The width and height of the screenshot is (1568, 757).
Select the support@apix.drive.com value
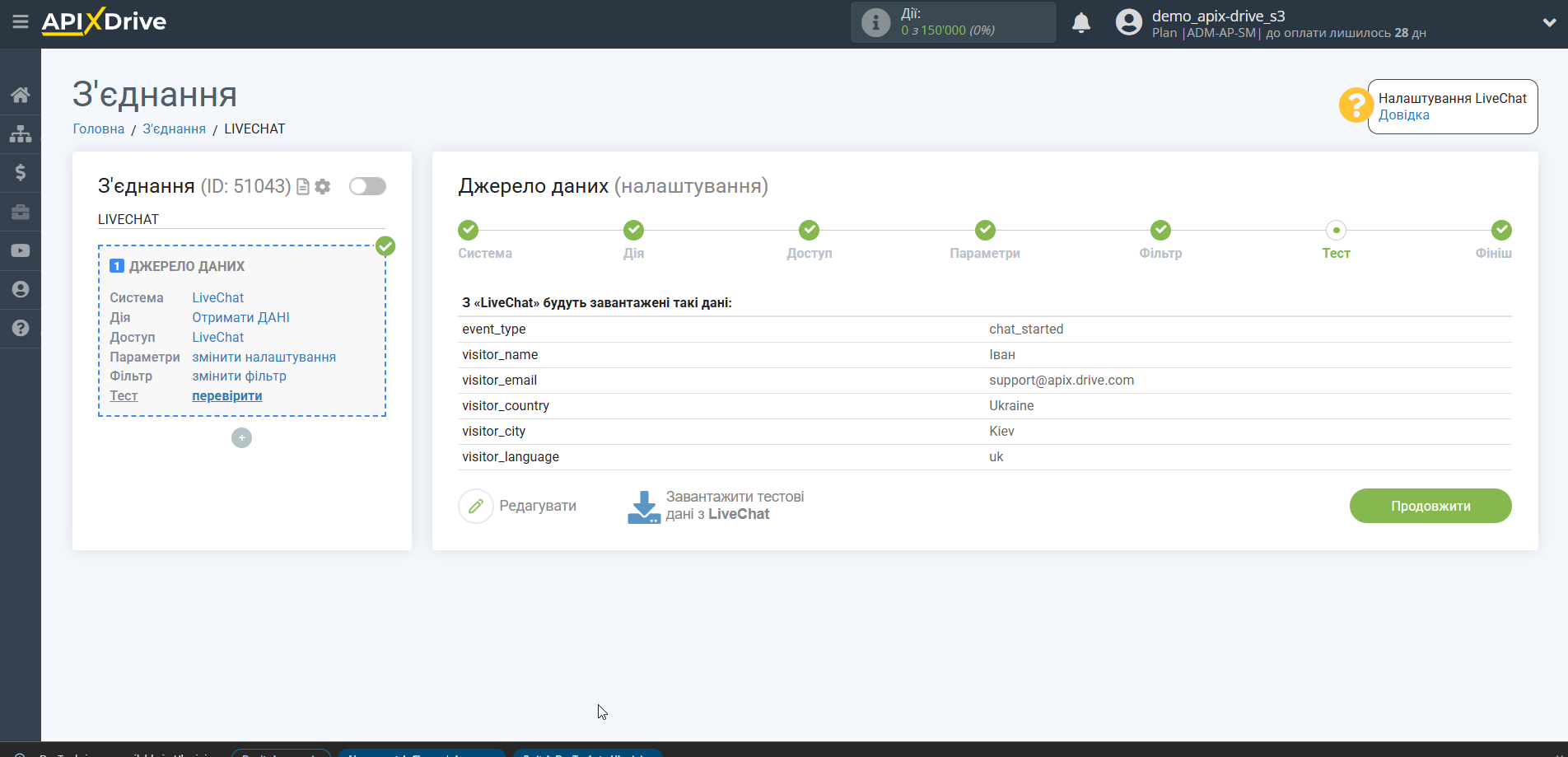click(1062, 381)
